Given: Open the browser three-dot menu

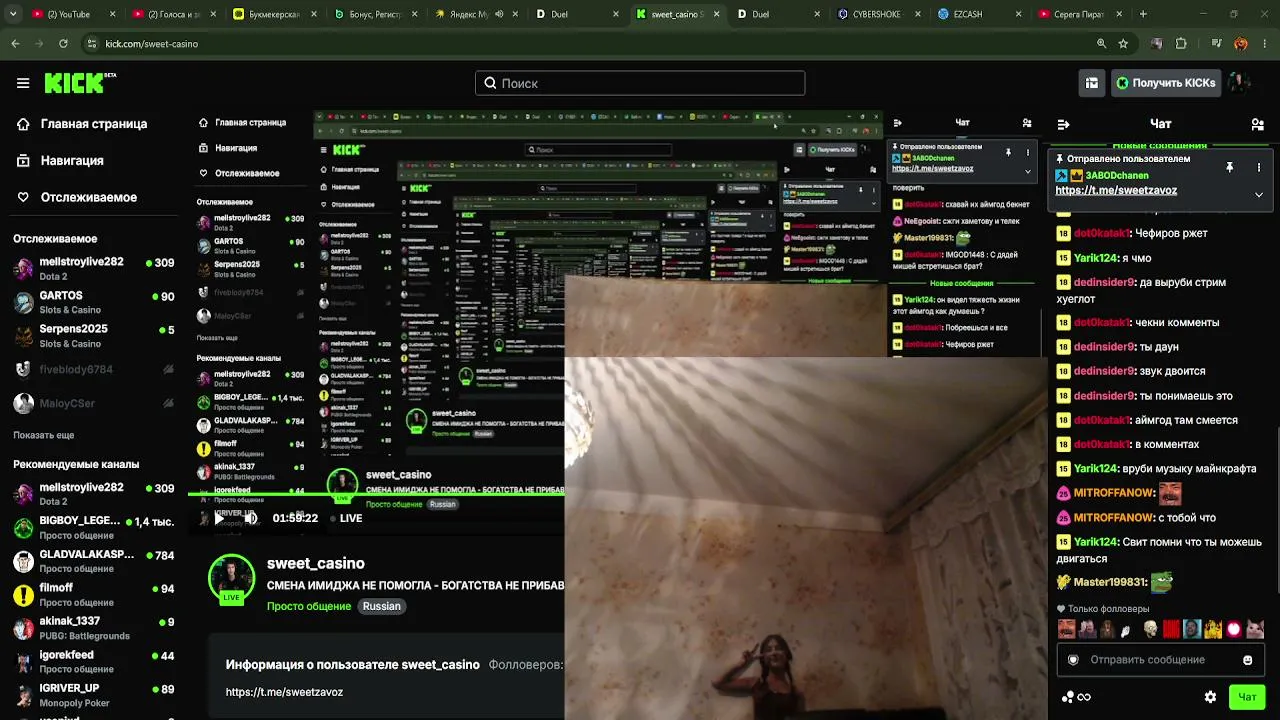Looking at the screenshot, I should [1265, 44].
